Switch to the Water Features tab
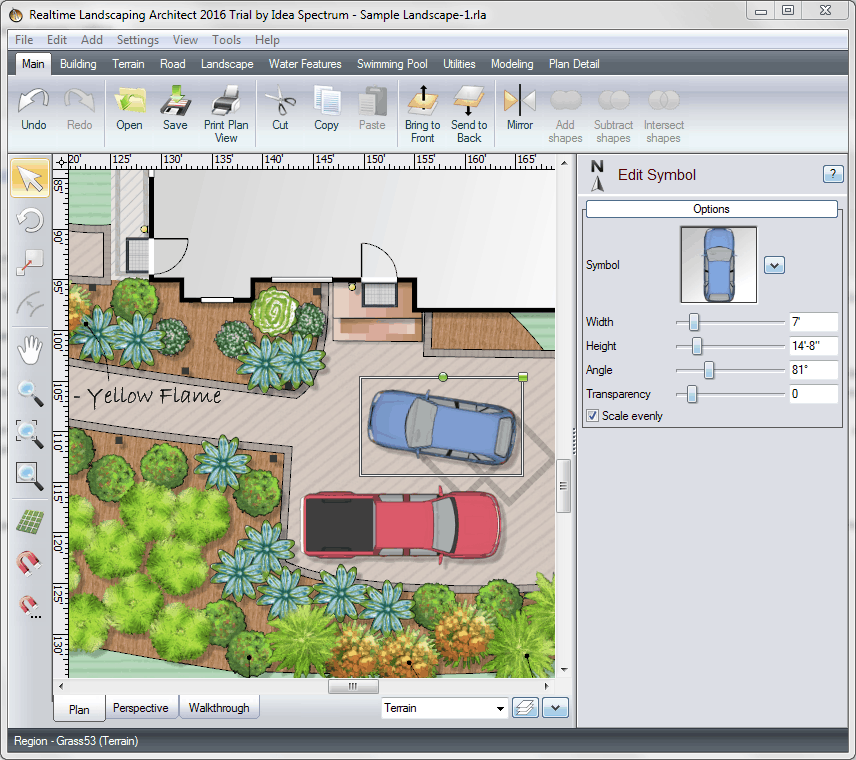856x760 pixels. click(x=305, y=64)
